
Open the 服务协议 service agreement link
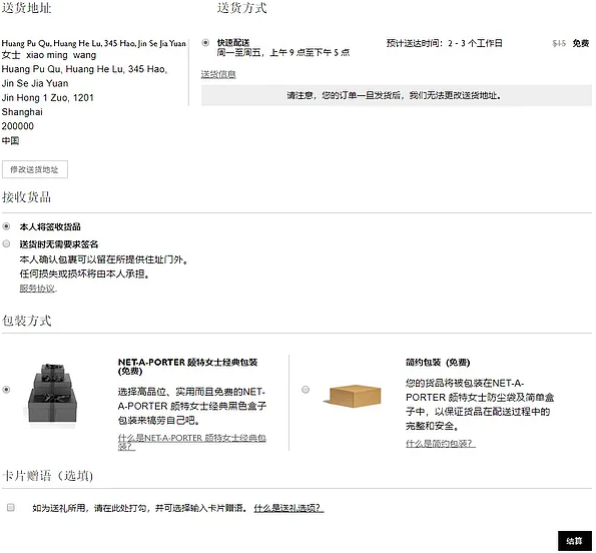pos(38,288)
